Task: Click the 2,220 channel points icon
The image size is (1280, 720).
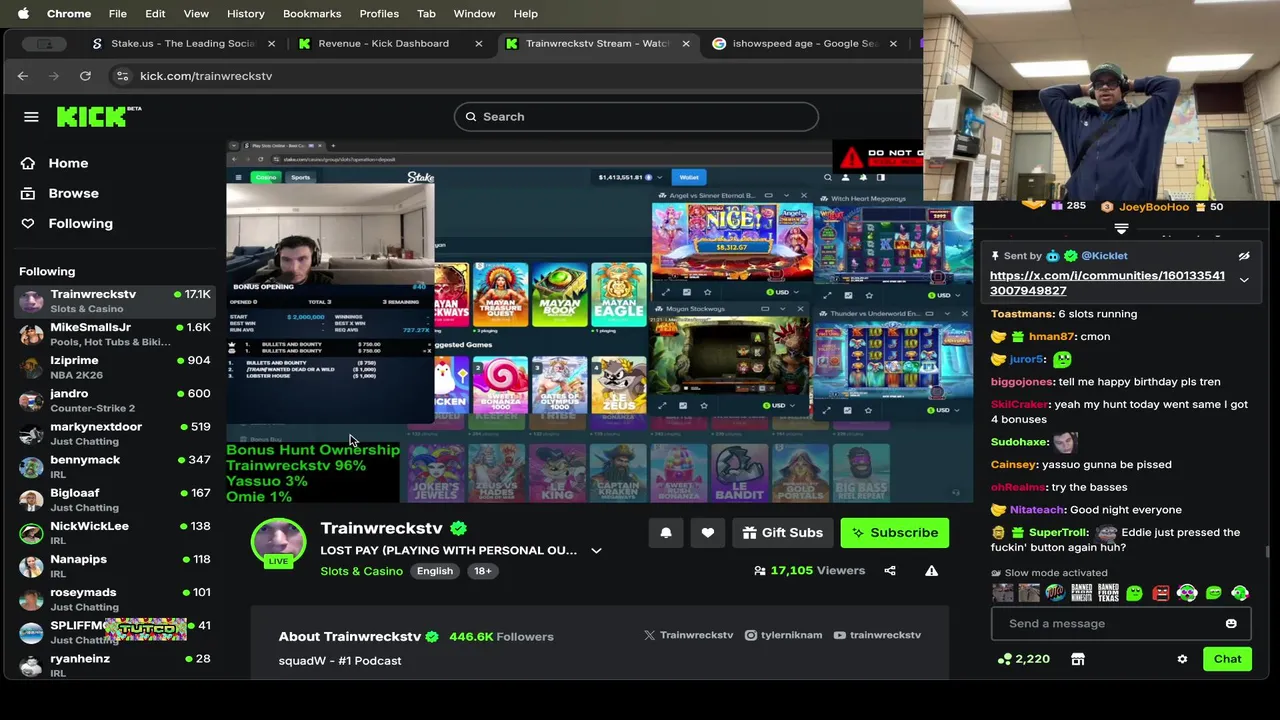Action: (x=1005, y=659)
